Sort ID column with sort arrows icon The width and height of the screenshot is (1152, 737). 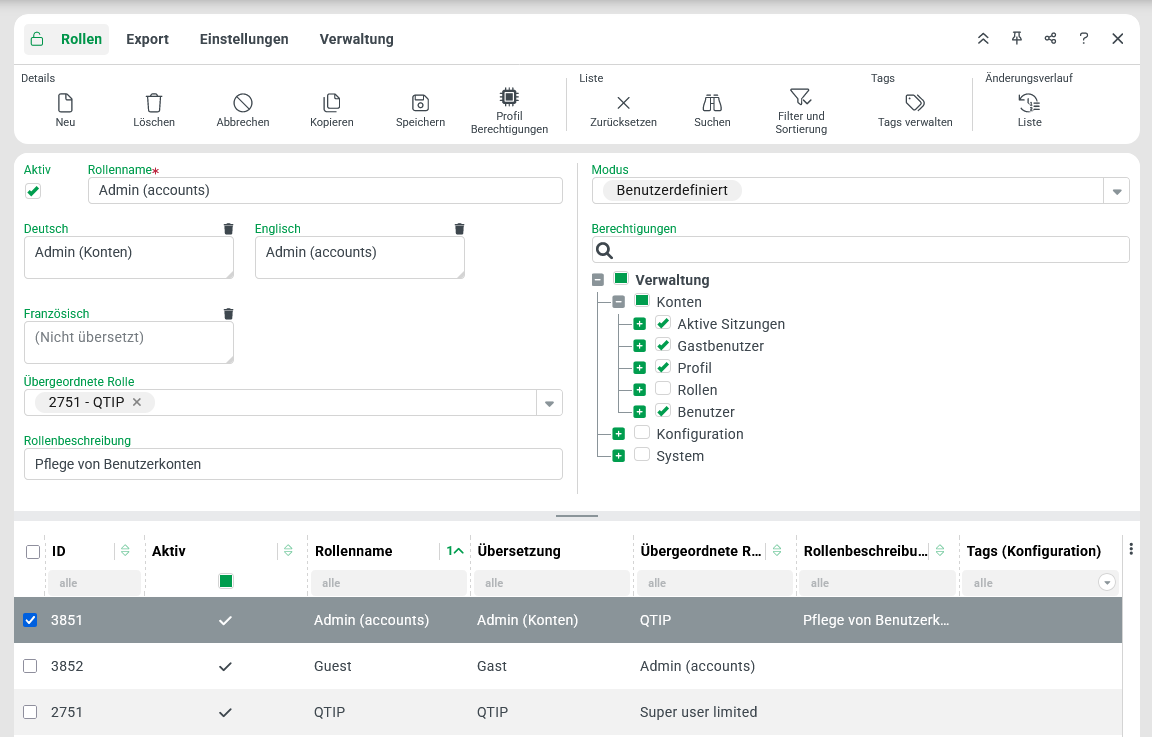(125, 550)
